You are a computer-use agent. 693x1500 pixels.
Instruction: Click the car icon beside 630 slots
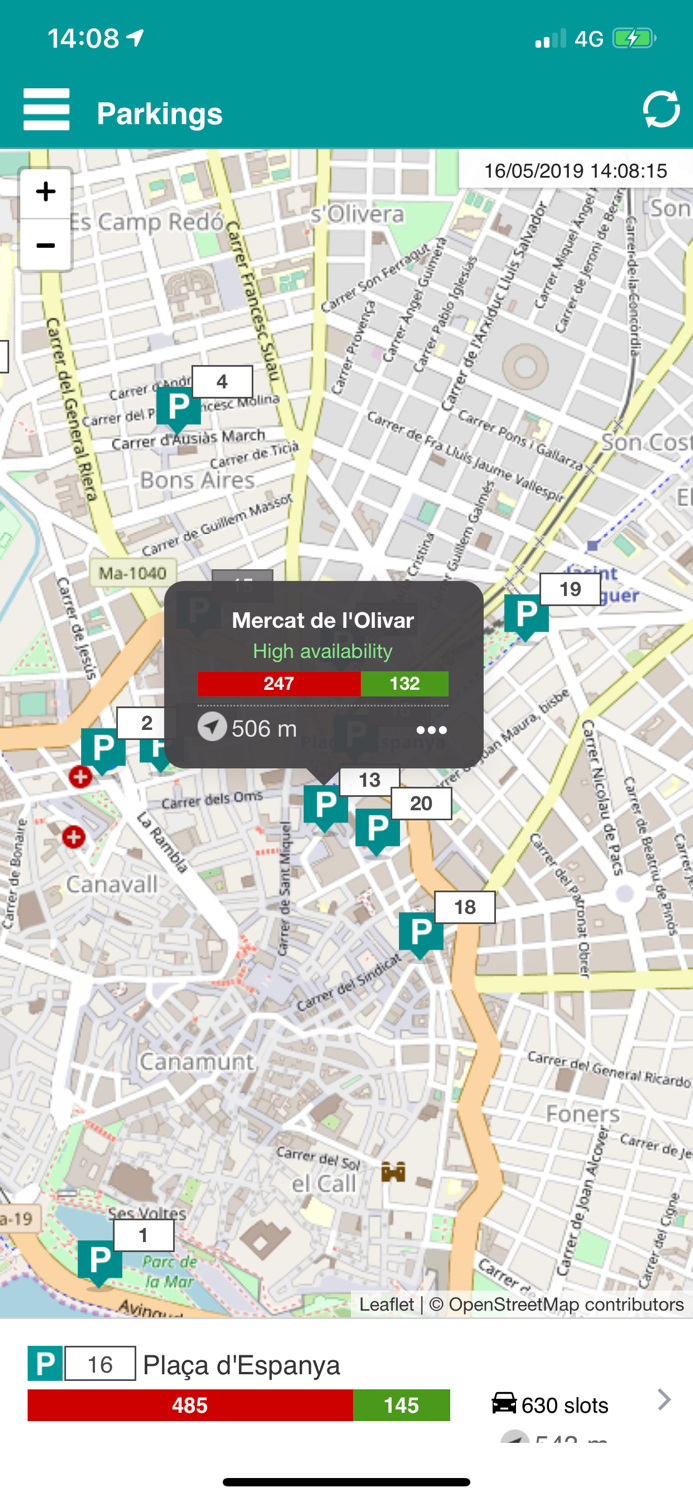coord(504,1404)
